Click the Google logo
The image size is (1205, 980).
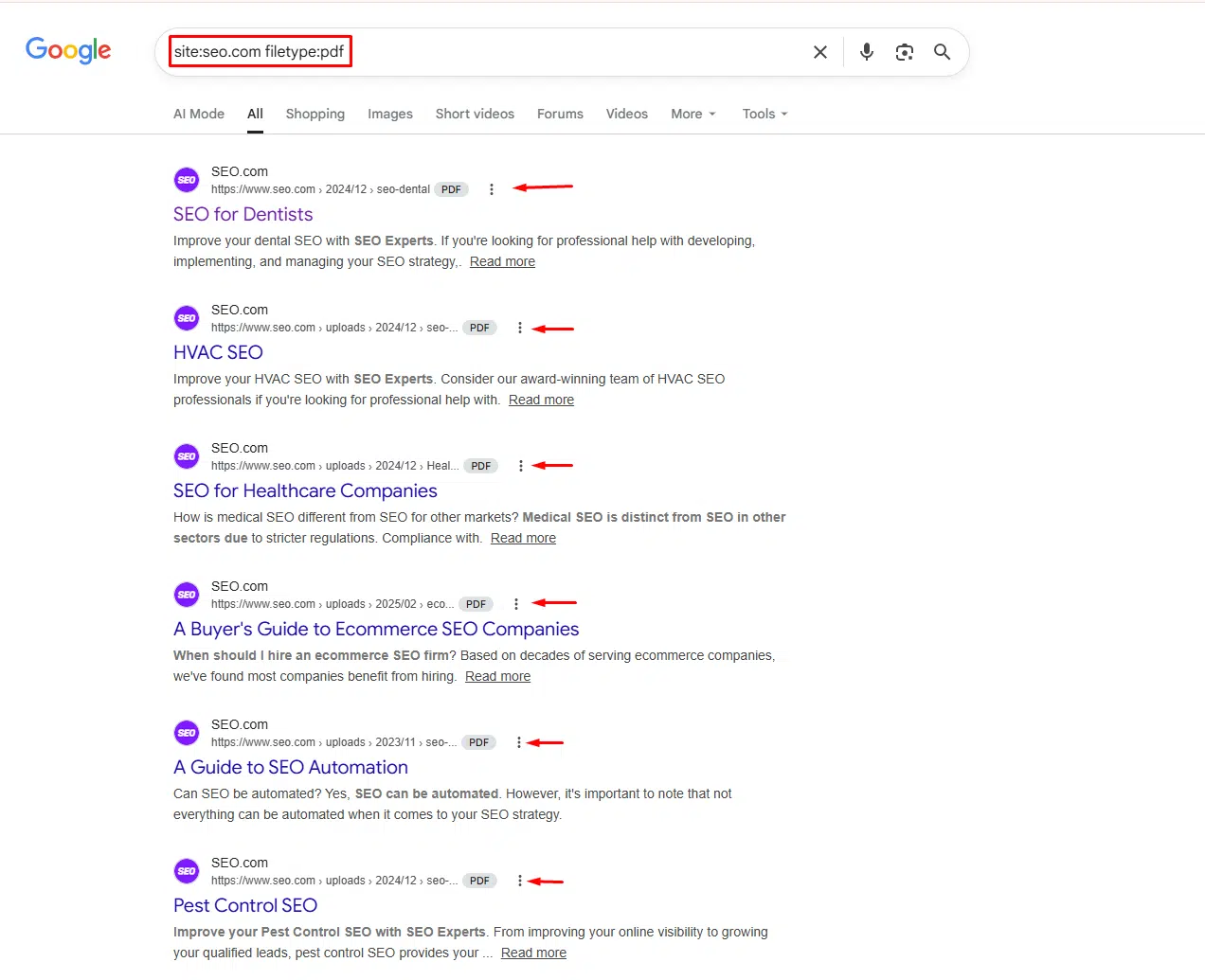pyautogui.click(x=68, y=50)
